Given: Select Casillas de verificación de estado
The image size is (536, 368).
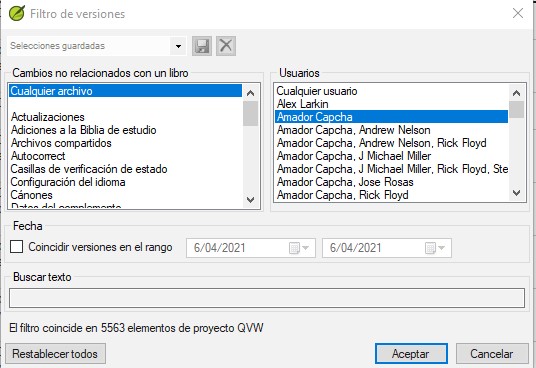Looking at the screenshot, I should 125,169.
